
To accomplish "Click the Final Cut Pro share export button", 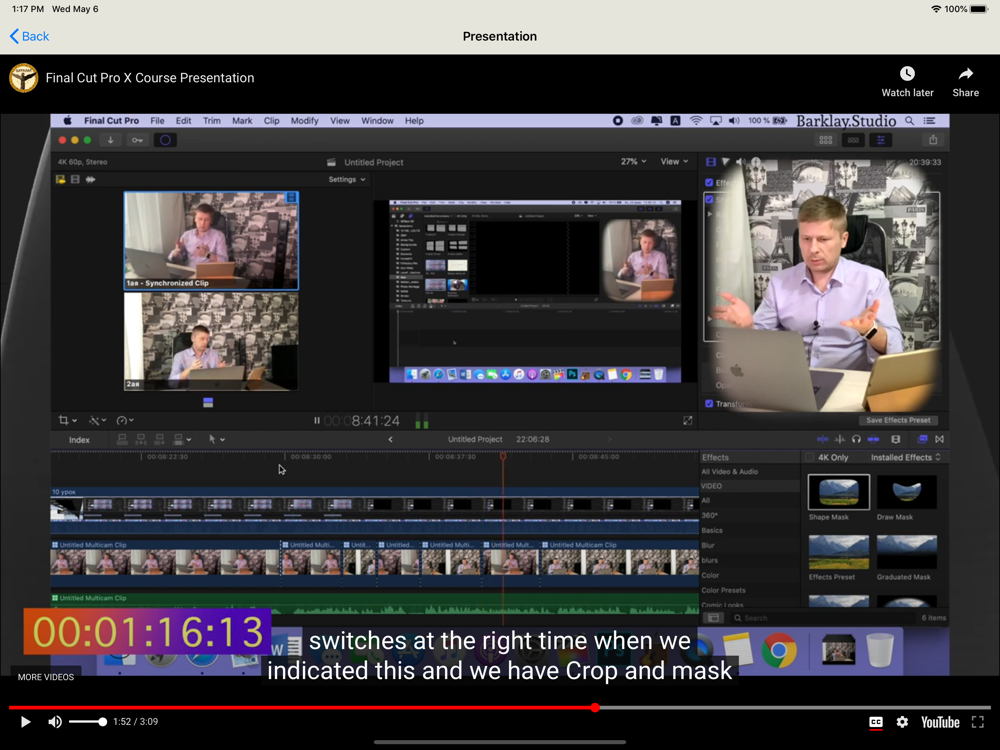I will (933, 140).
